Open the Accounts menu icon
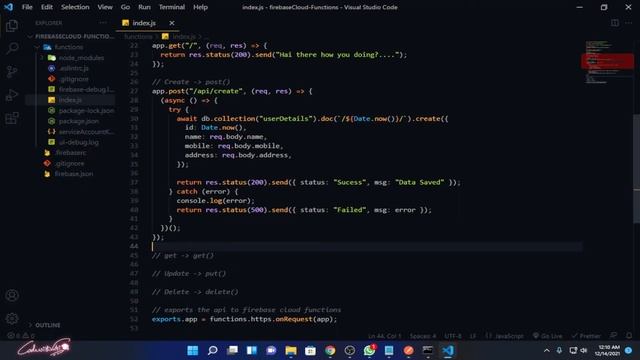The width and height of the screenshot is (640, 360). click(12, 295)
